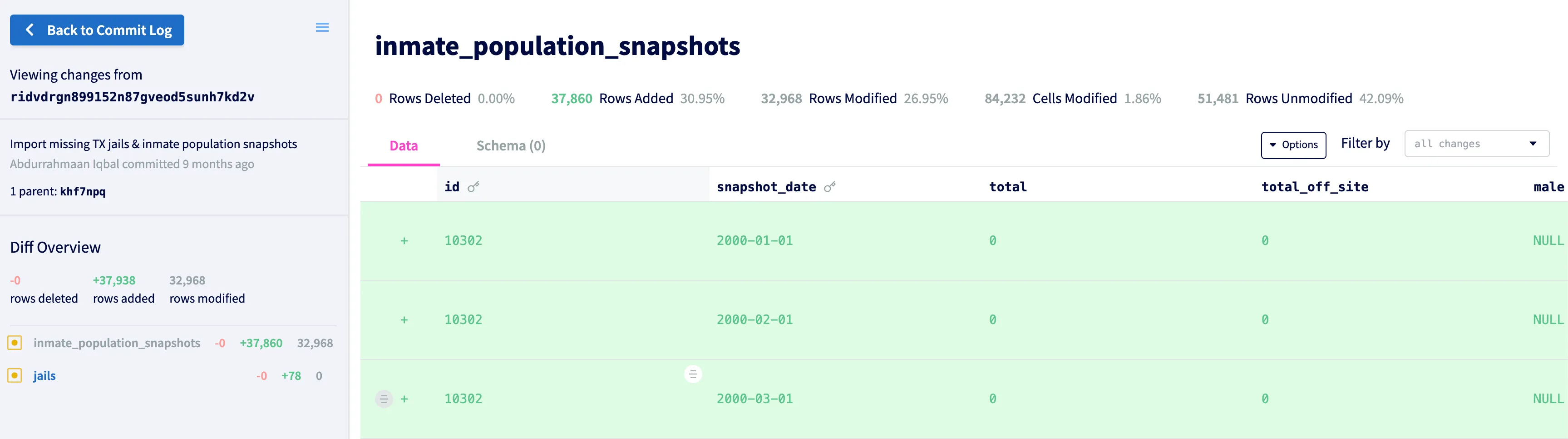The height and width of the screenshot is (439, 1568).
Task: Toggle the inmate_population_snapshots modified-table marker
Action: pos(15,343)
